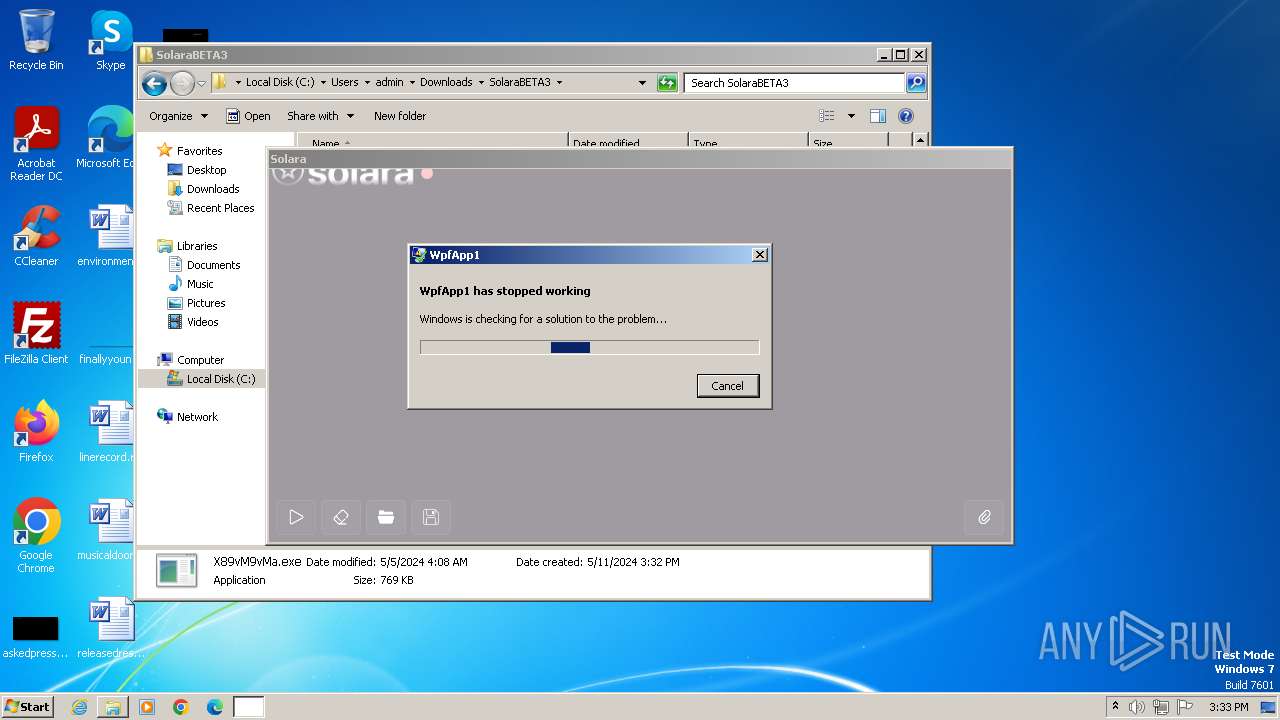Image resolution: width=1280 pixels, height=720 pixels.
Task: Click the Downloads breadcrumb segment
Action: pos(446,83)
